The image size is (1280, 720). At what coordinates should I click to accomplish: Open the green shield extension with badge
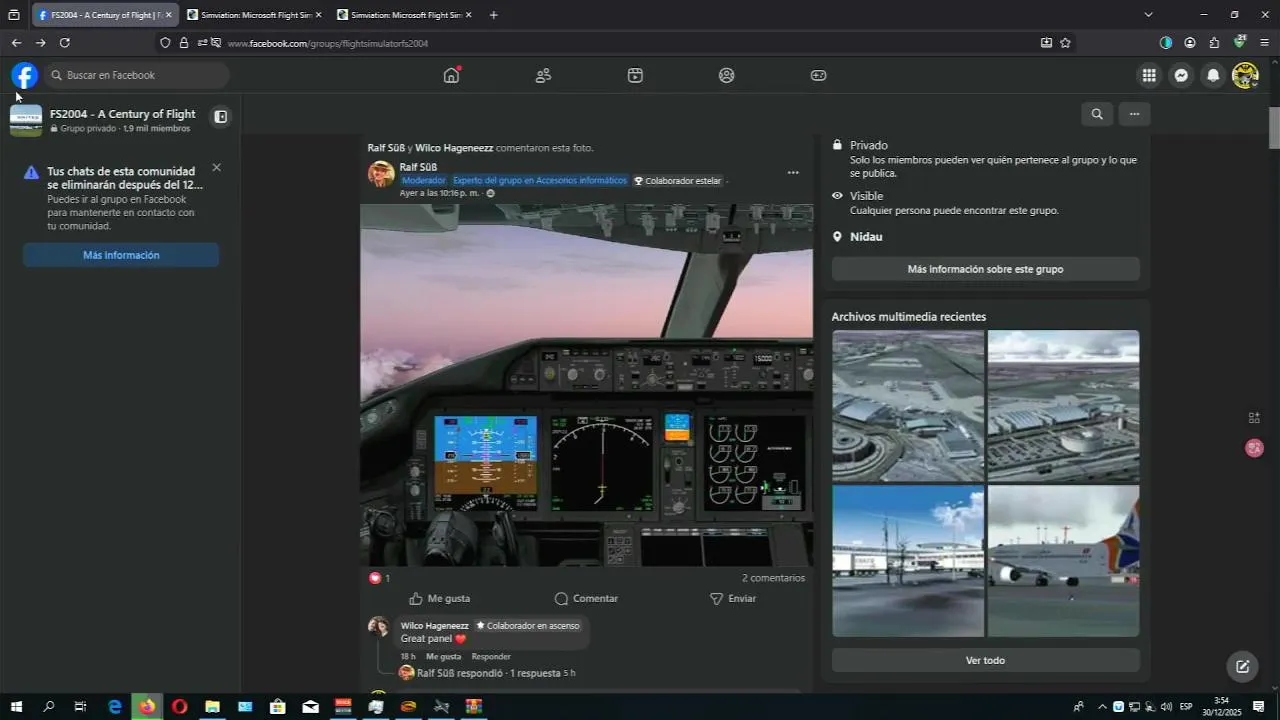[1239, 42]
